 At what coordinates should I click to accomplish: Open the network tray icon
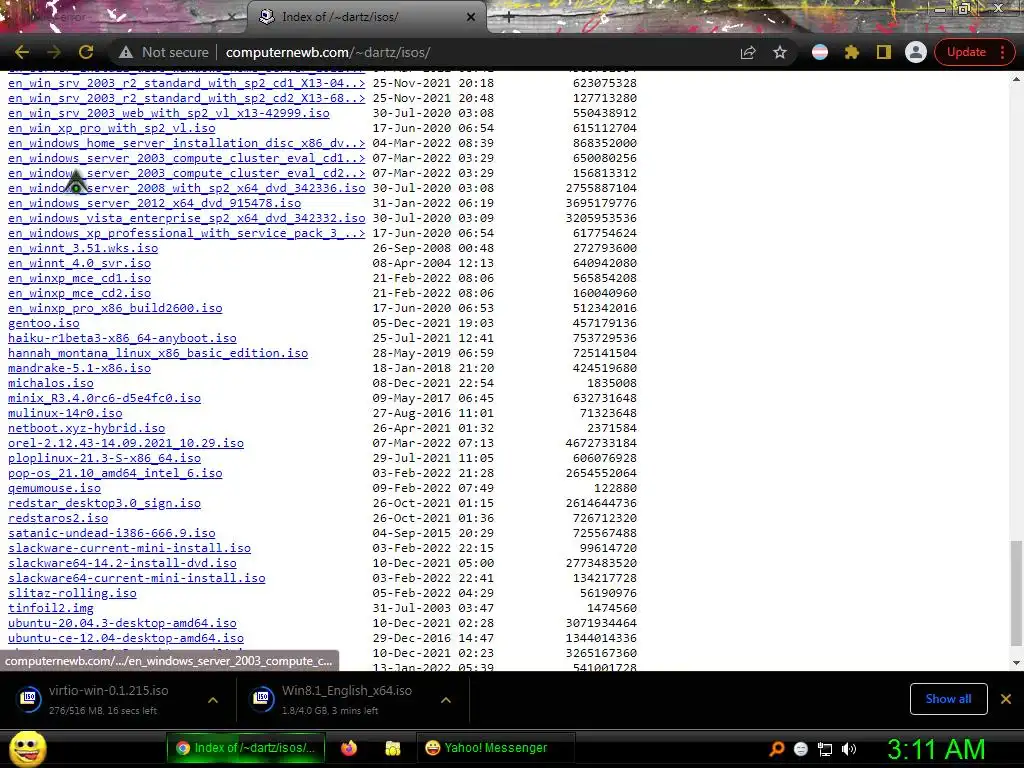[825, 749]
